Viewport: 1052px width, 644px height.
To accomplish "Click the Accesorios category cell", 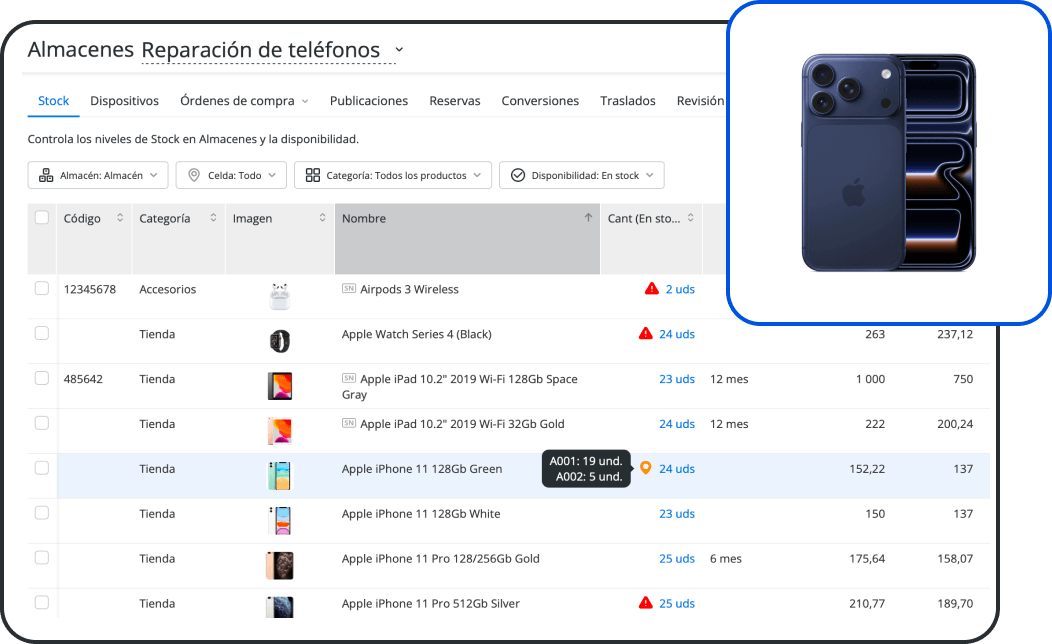I will pyautogui.click(x=168, y=289).
